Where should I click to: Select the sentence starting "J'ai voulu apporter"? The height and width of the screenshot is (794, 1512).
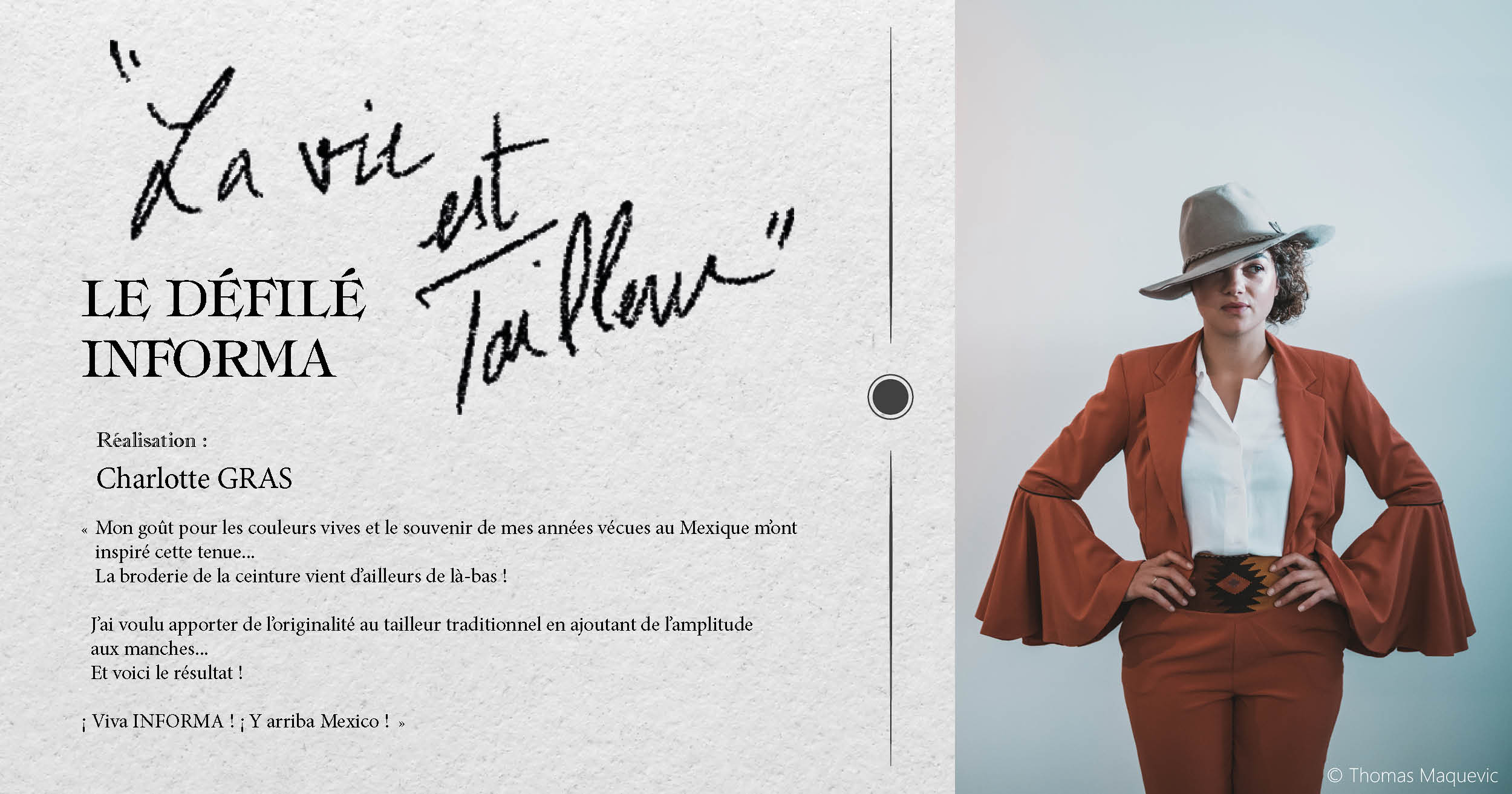pos(422,636)
